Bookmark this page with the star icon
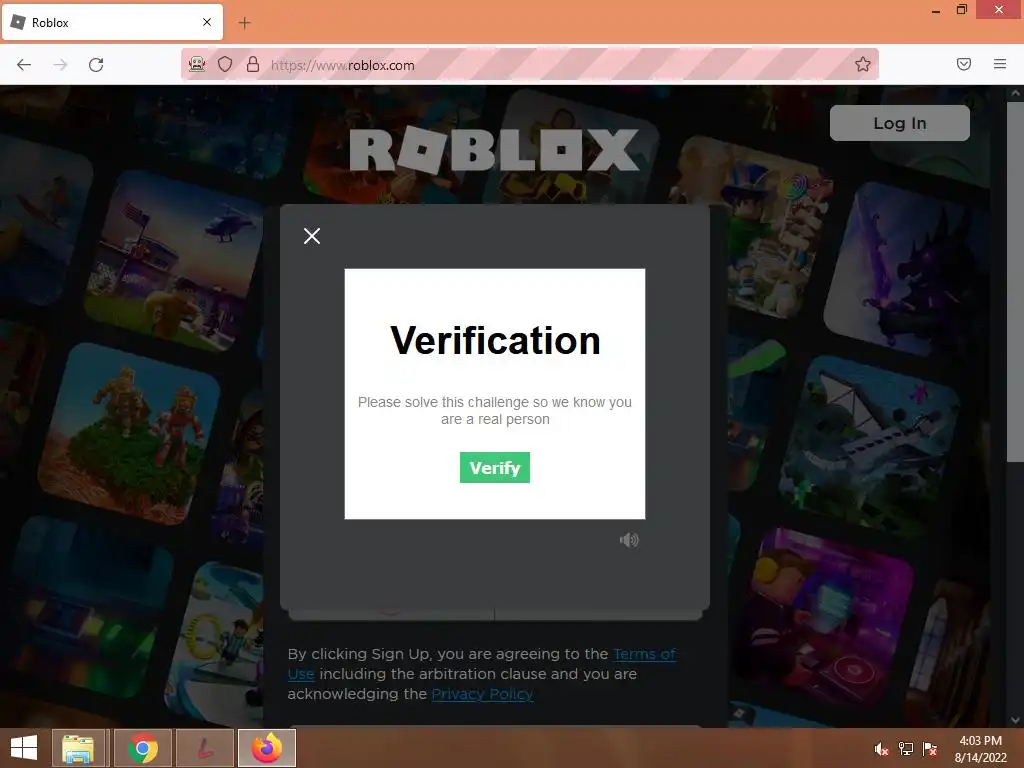1024x768 pixels. tap(863, 64)
